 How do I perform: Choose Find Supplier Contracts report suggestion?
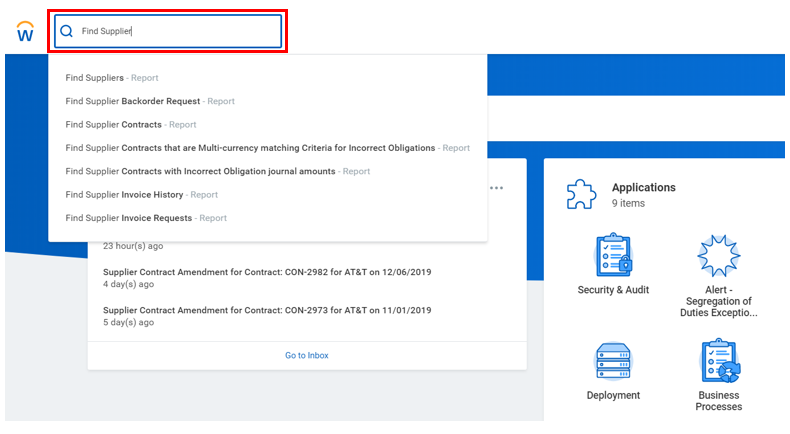pos(130,125)
